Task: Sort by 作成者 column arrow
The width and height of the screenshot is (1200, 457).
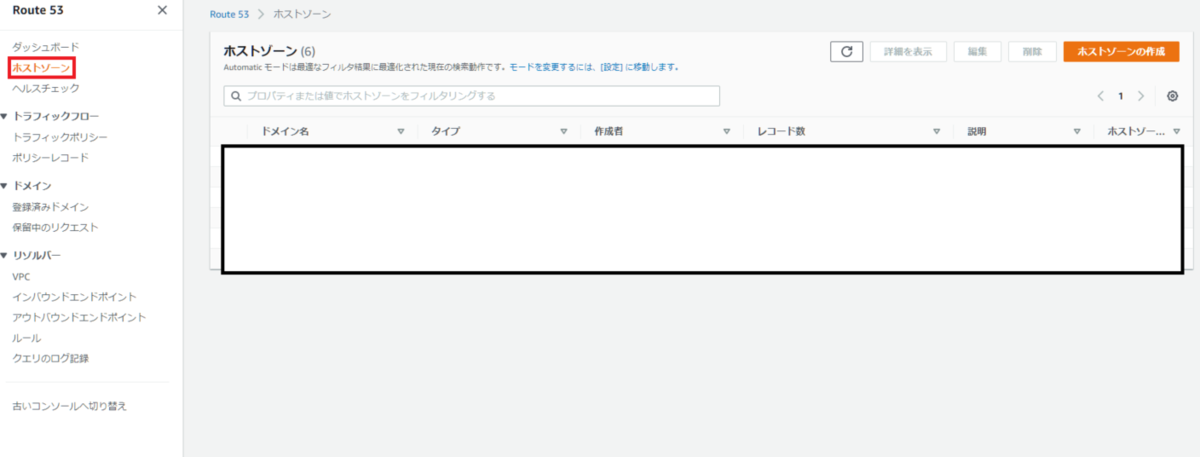Action: click(727, 131)
